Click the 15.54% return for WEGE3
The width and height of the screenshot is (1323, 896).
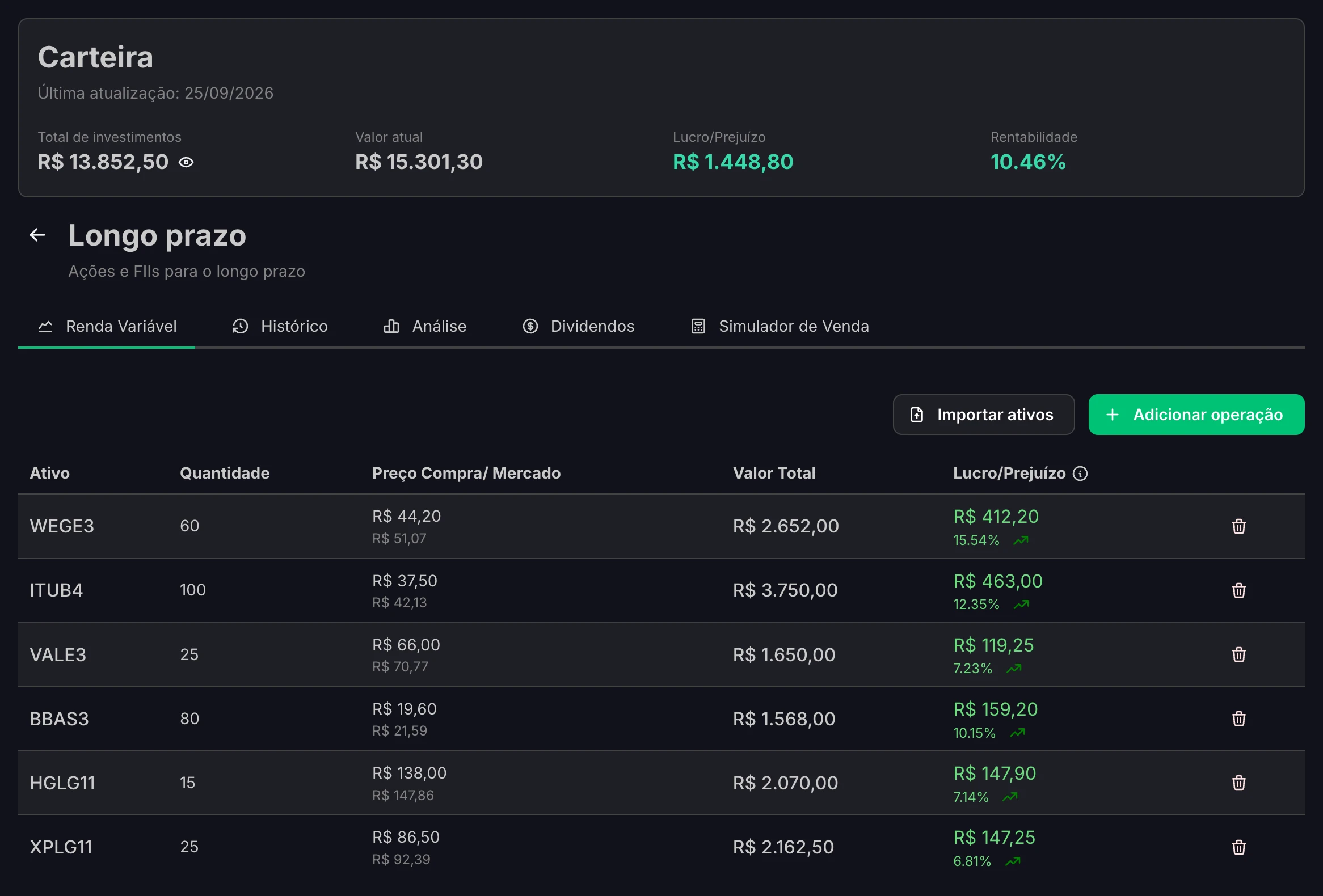coord(976,540)
